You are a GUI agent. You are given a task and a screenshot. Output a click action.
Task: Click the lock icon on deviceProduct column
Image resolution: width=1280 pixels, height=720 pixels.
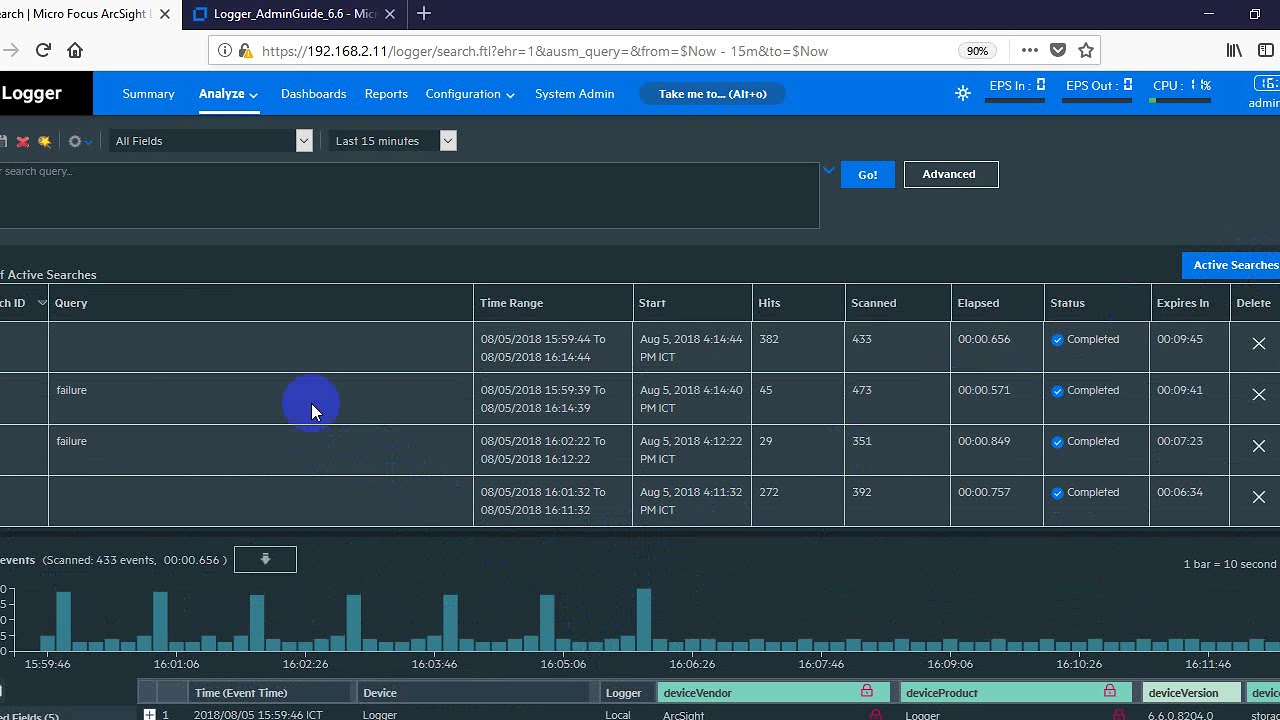point(1110,692)
